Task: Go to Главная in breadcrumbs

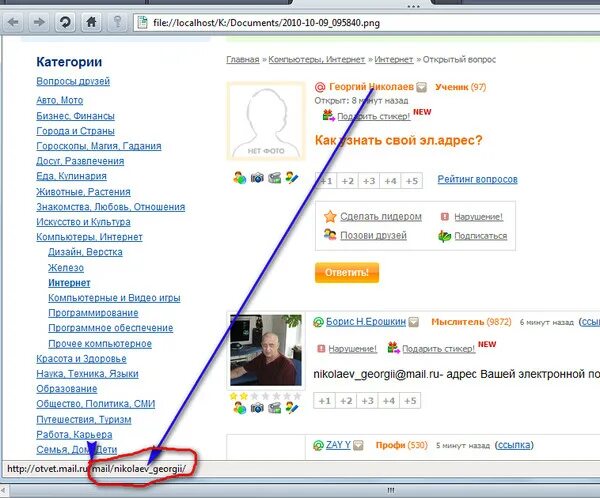Action: (243, 59)
